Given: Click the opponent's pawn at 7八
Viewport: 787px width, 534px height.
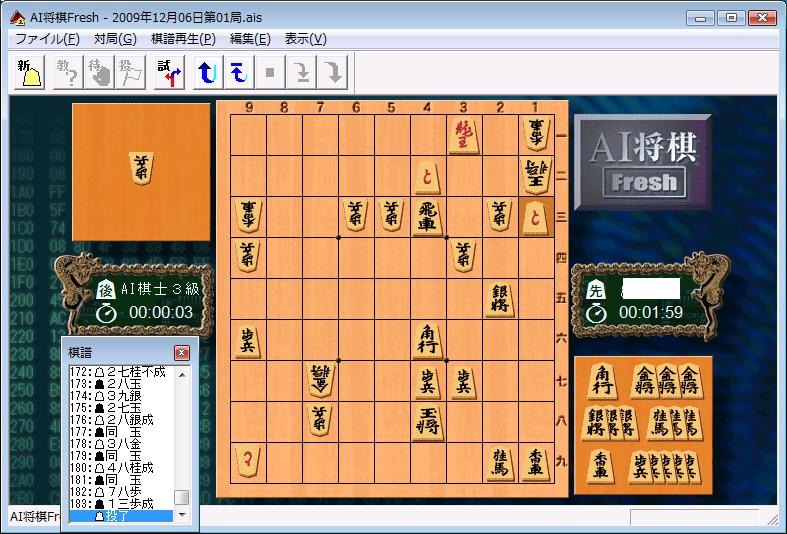Looking at the screenshot, I should click(320, 419).
